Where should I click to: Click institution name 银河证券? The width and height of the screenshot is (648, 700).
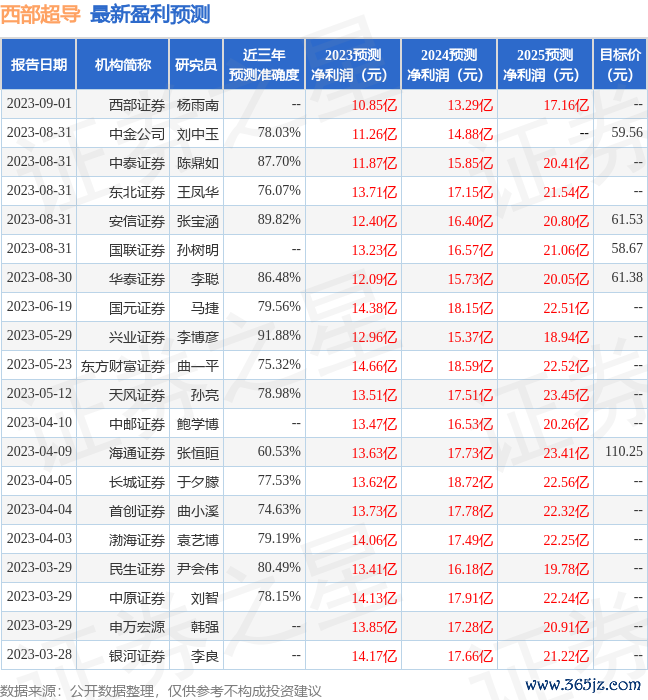click(x=137, y=657)
